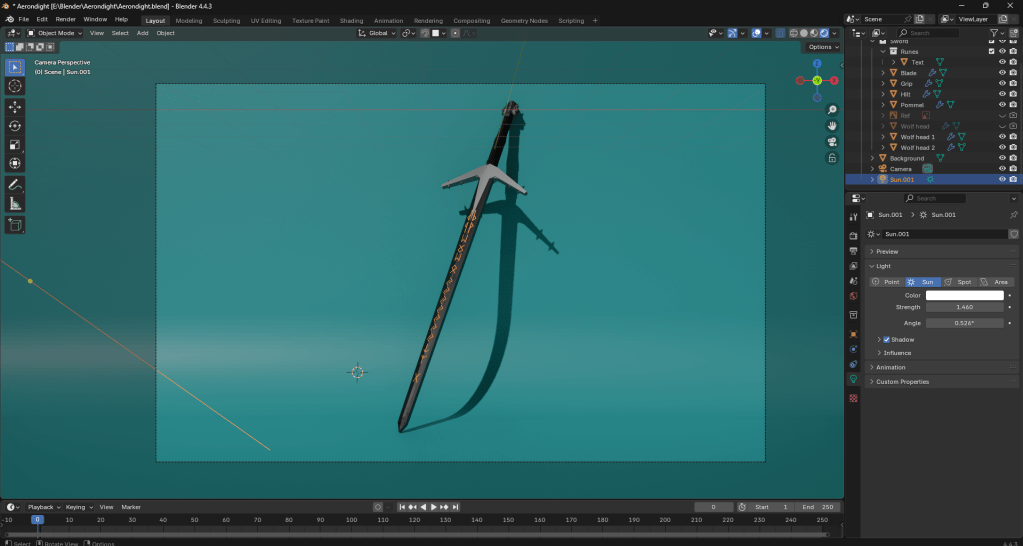Click the Strength value field
Viewport: 1023px width, 546px height.
coord(964,307)
